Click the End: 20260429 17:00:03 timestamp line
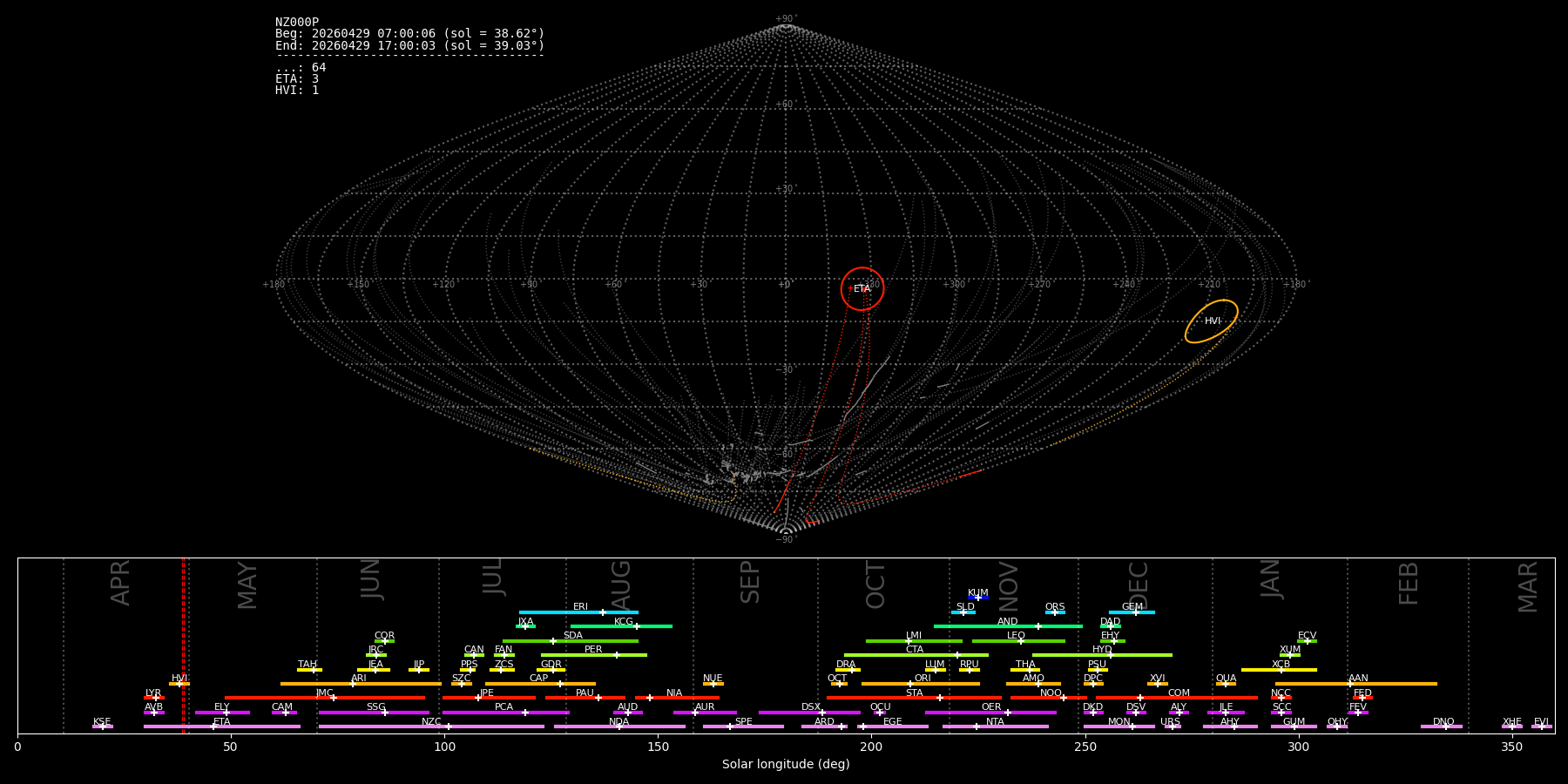1568x784 pixels. click(x=409, y=45)
